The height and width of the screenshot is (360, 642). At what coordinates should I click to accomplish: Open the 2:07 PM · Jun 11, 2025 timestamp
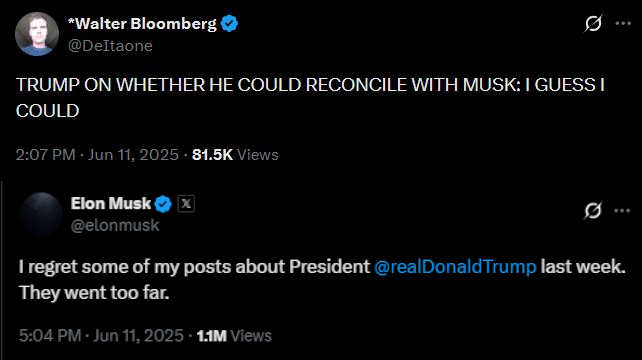click(x=97, y=155)
